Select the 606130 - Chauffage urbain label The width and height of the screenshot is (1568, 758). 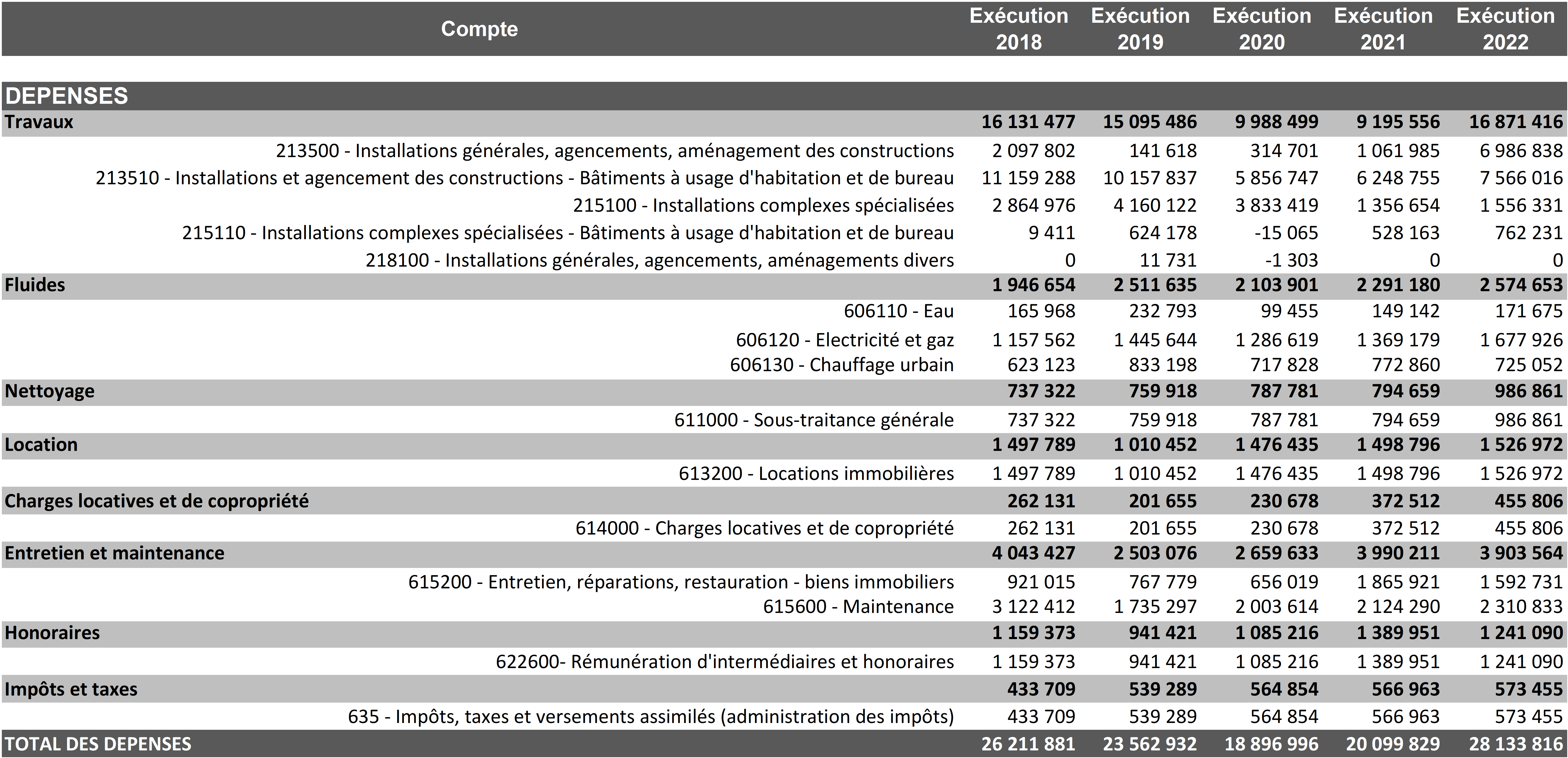(x=841, y=365)
